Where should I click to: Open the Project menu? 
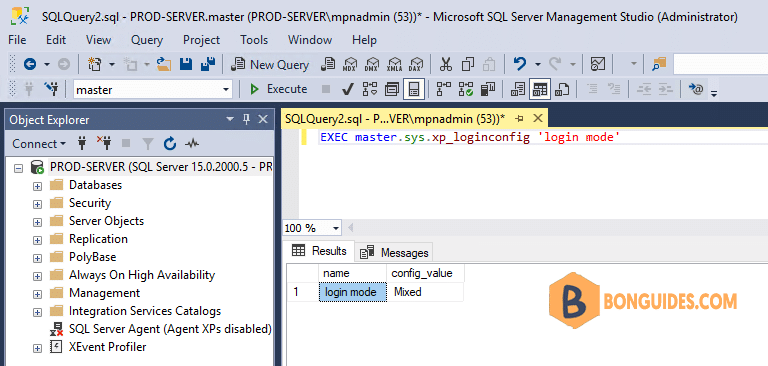tap(201, 40)
